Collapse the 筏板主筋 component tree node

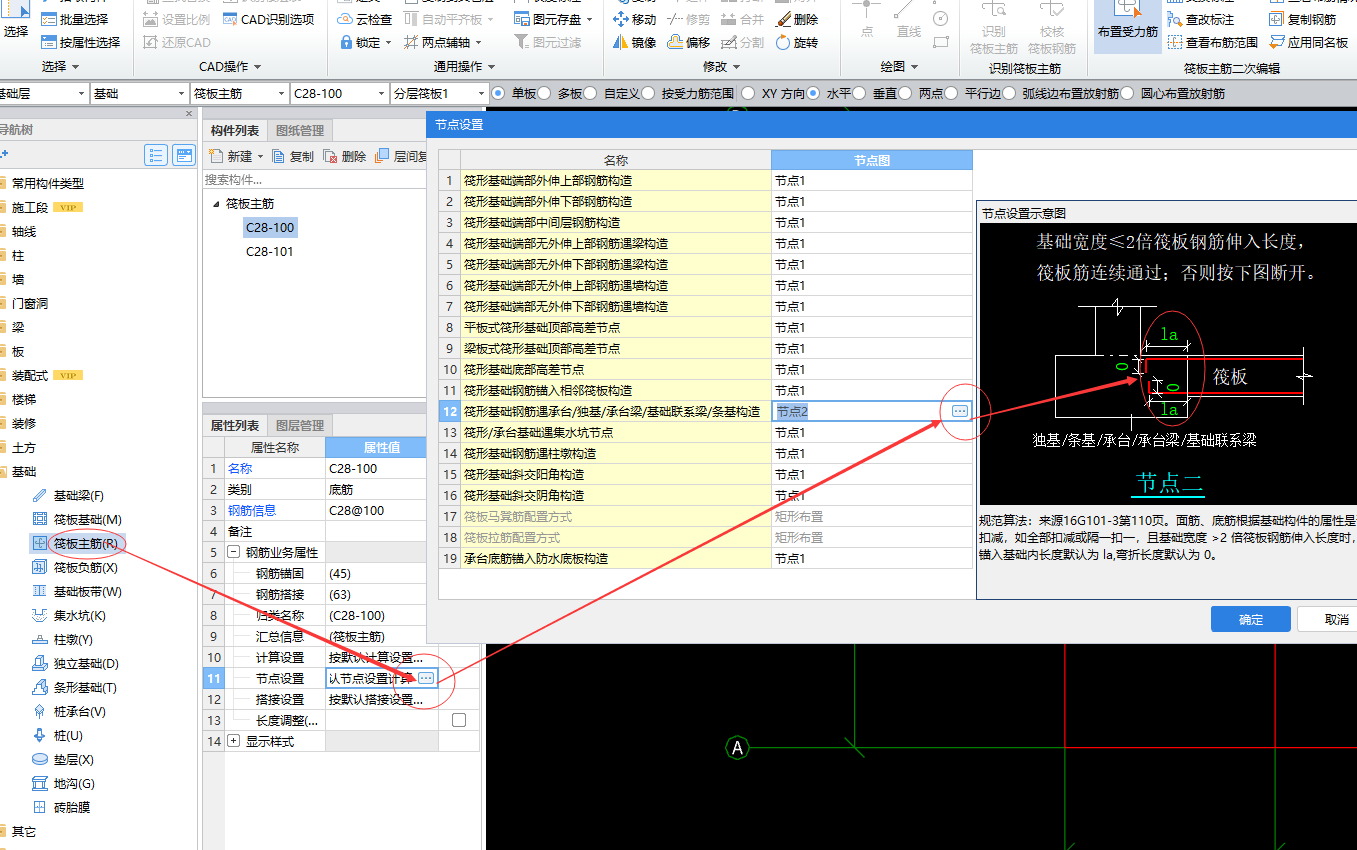click(x=217, y=204)
